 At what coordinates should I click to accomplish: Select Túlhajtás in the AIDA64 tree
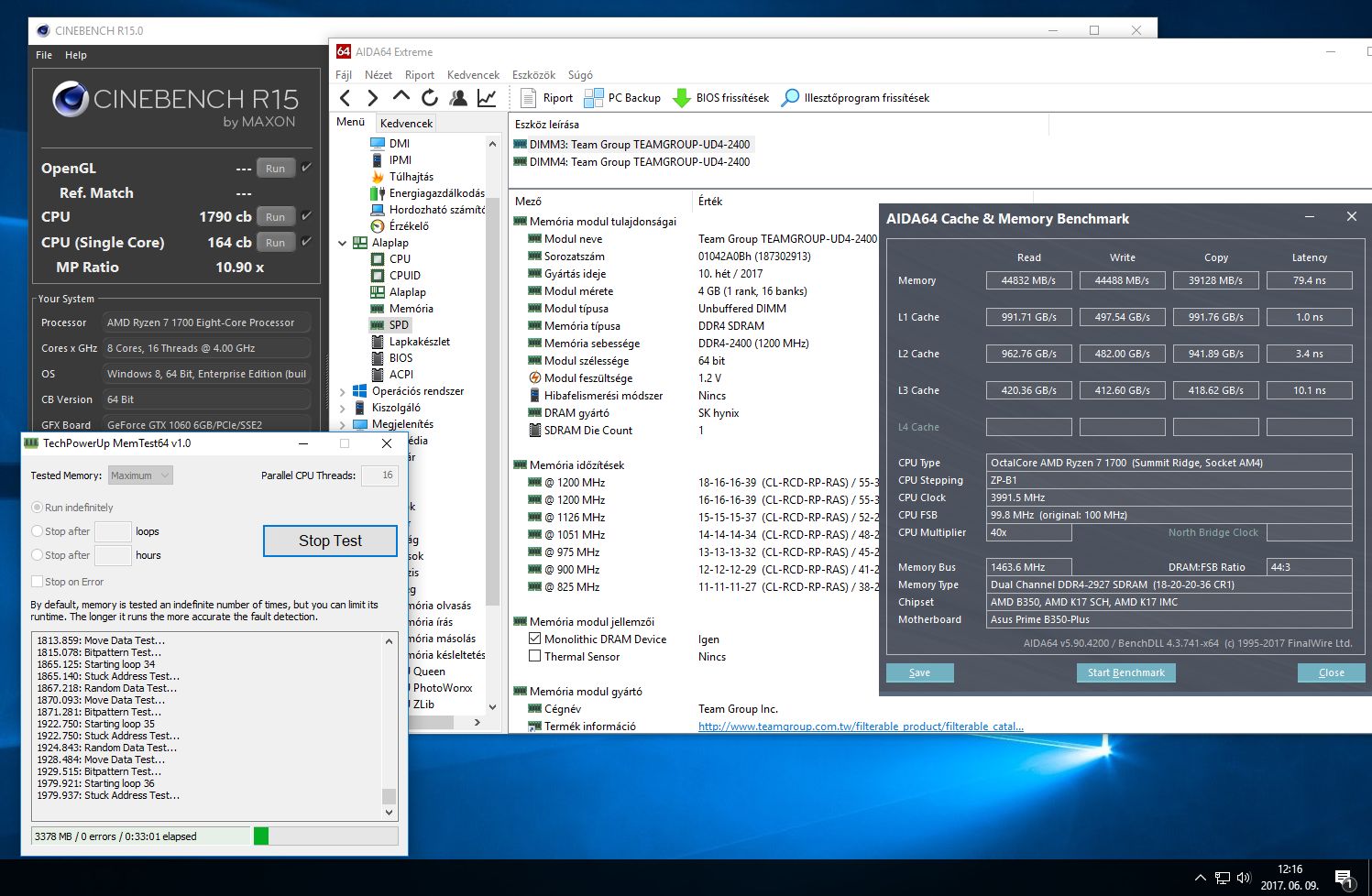402,176
